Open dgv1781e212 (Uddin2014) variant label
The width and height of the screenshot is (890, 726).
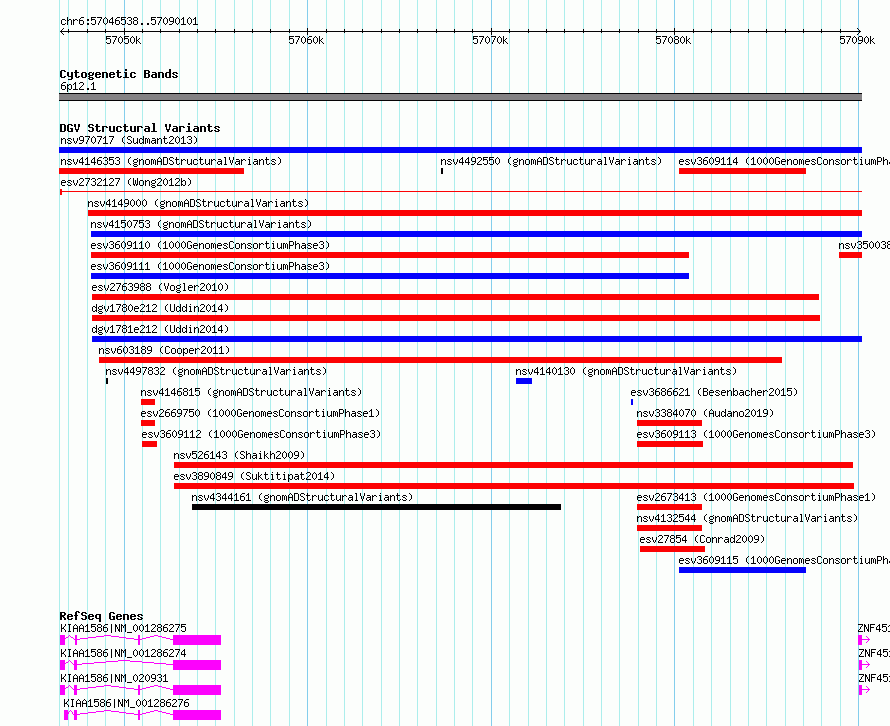pos(160,329)
